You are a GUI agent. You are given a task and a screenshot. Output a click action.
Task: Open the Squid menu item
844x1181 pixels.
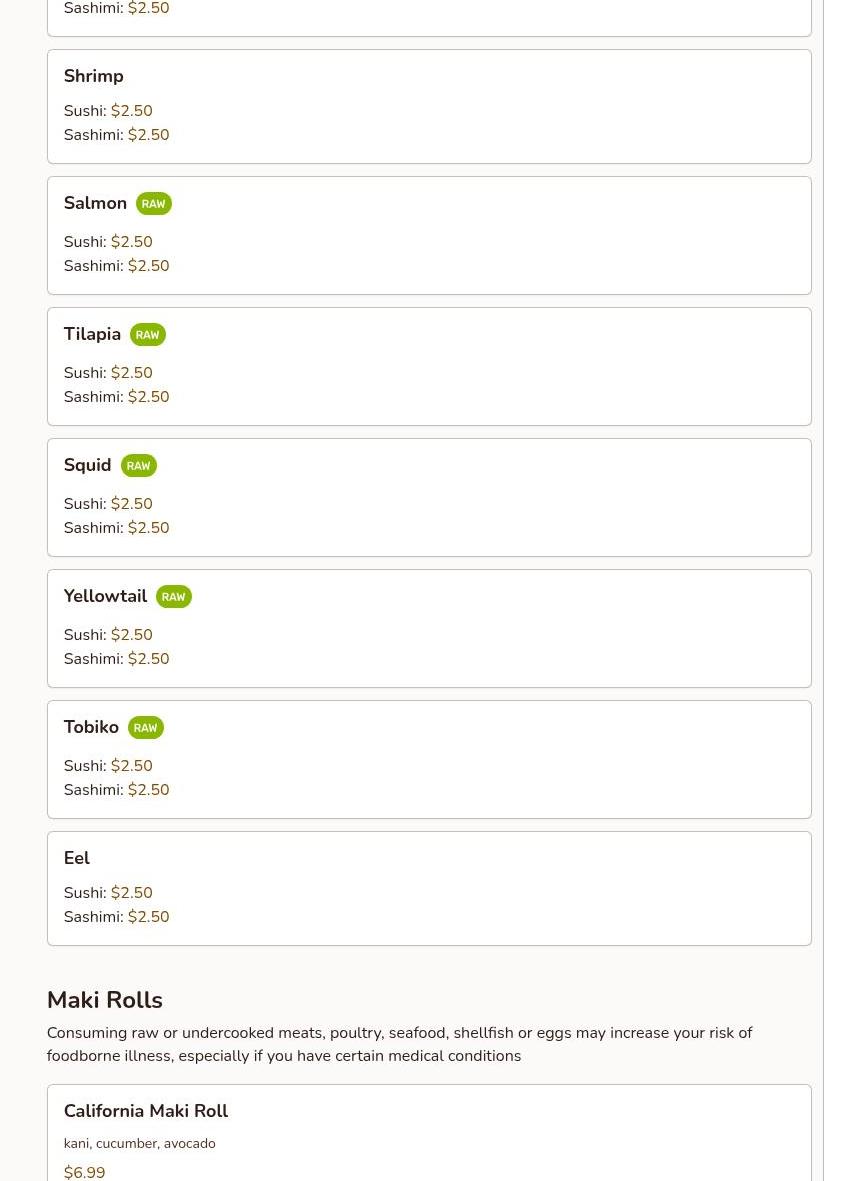point(87,465)
